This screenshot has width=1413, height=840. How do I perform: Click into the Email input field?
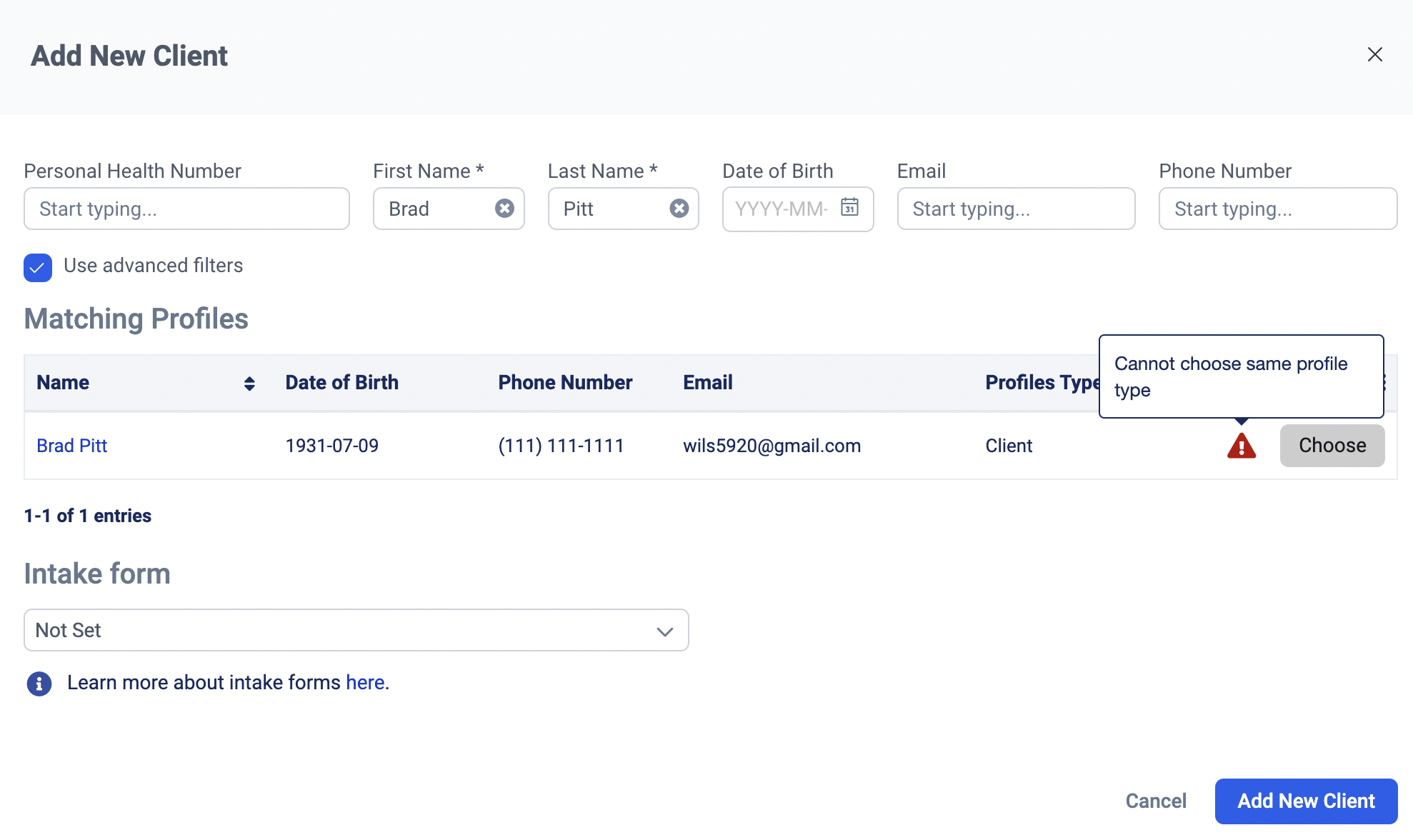pyautogui.click(x=1015, y=209)
